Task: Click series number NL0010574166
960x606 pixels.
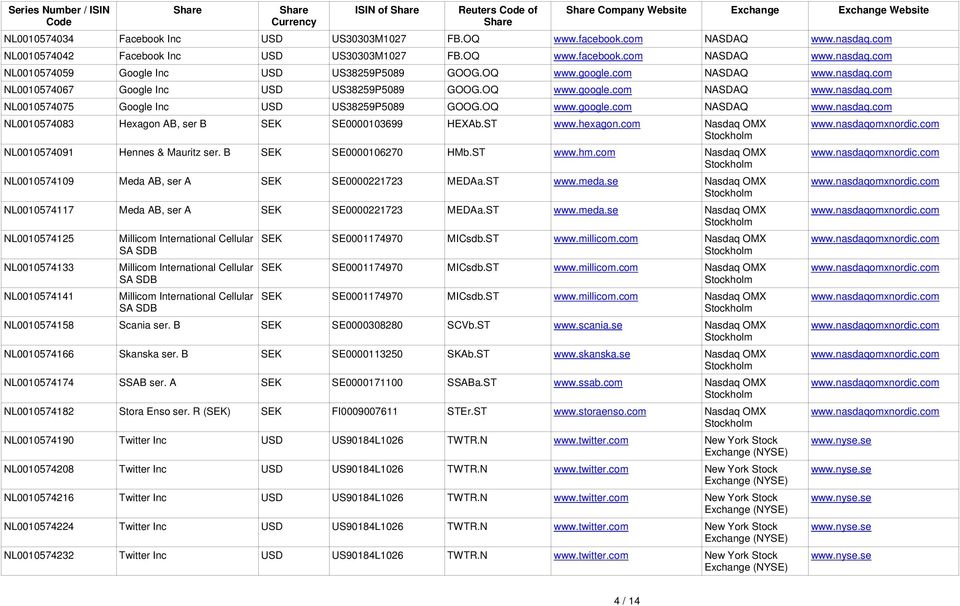Action: coord(39,354)
